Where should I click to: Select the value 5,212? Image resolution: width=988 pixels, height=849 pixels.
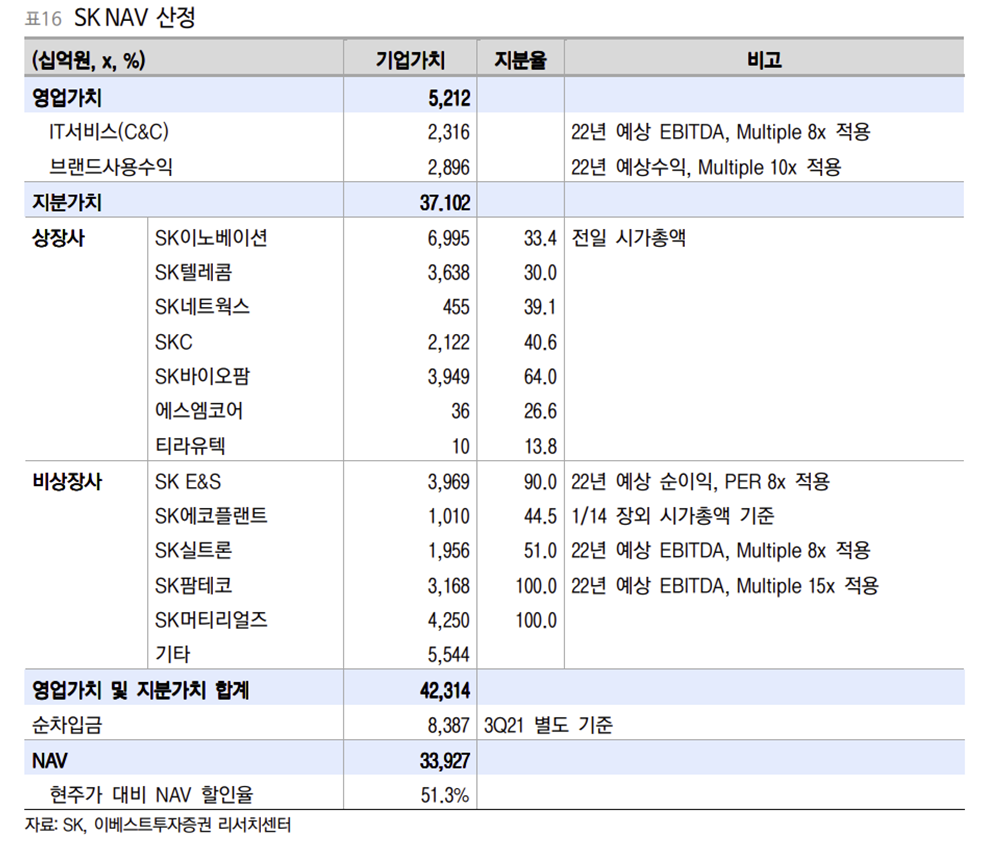[449, 98]
